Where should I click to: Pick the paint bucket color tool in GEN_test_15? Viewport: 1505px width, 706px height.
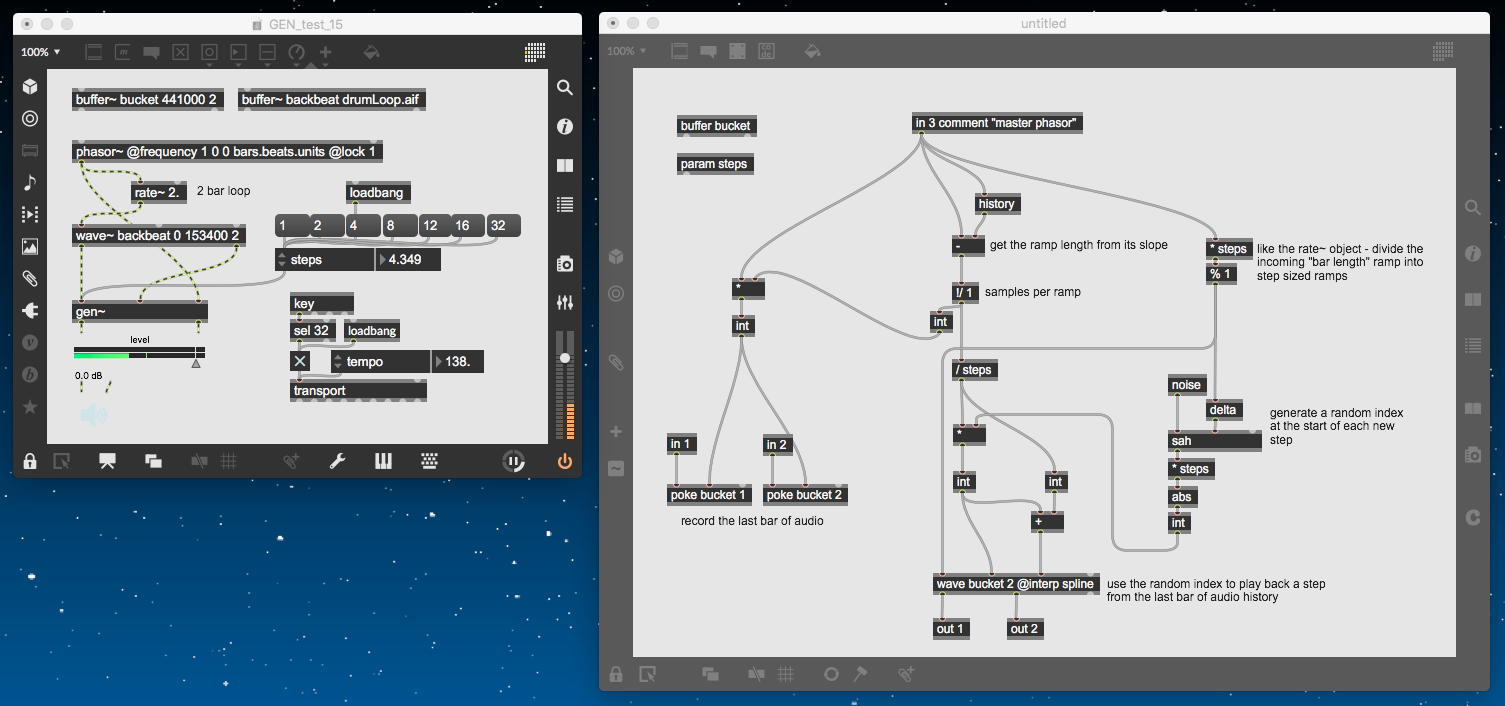pyautogui.click(x=371, y=52)
